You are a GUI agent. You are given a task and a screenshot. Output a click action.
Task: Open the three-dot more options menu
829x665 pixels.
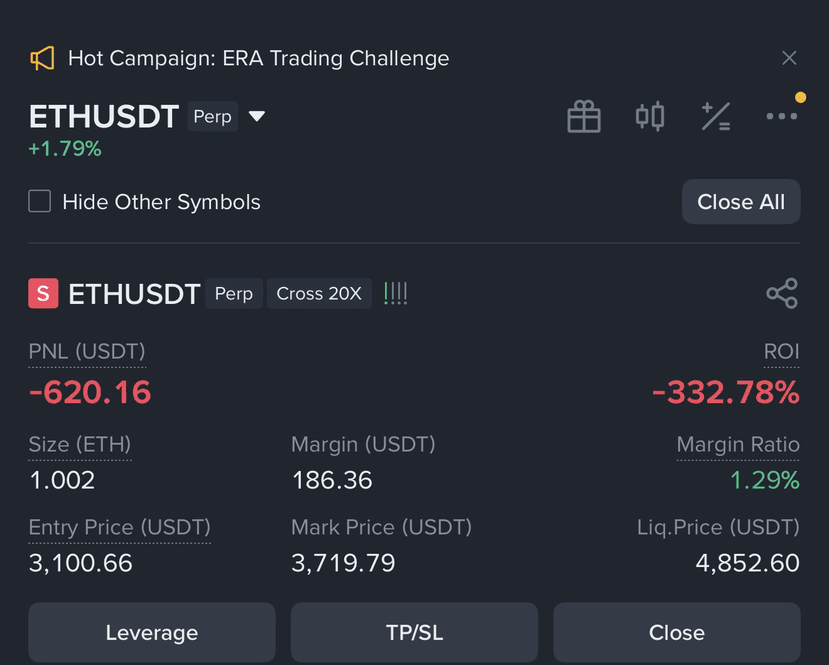click(x=781, y=116)
